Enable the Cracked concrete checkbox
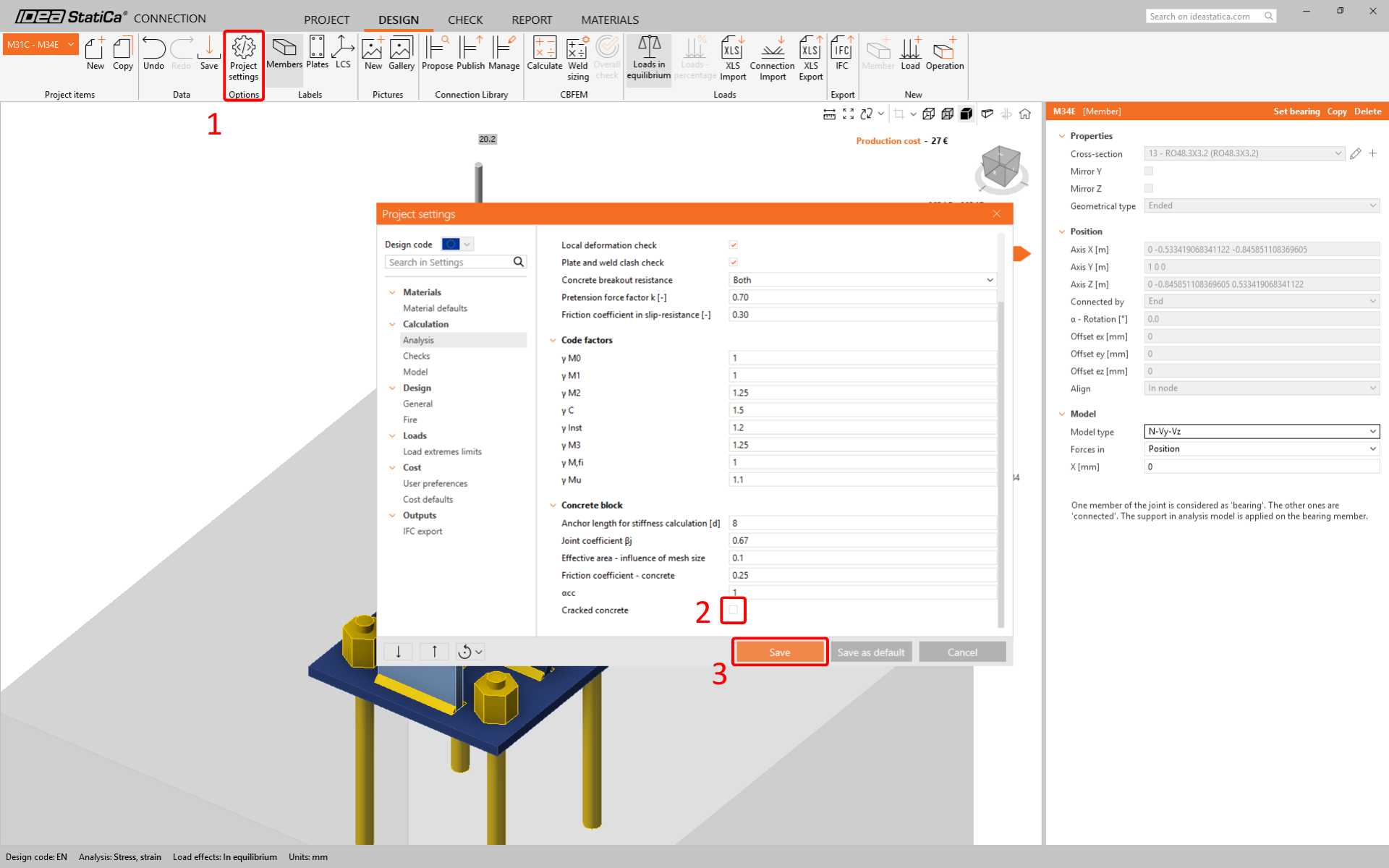This screenshot has width=1389, height=868. pyautogui.click(x=733, y=610)
